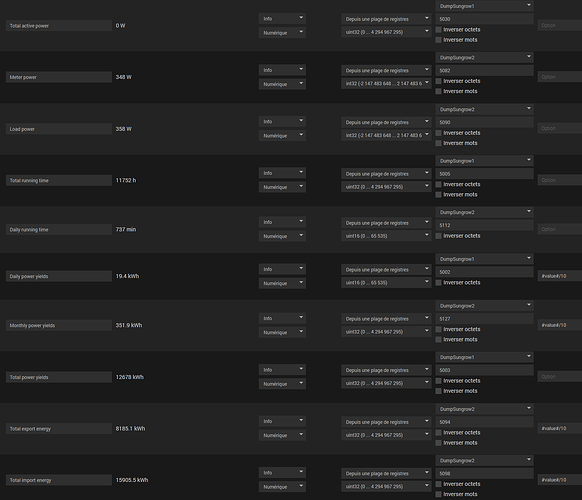
Task: Edit the Total active power name field
Action: click(x=59, y=26)
